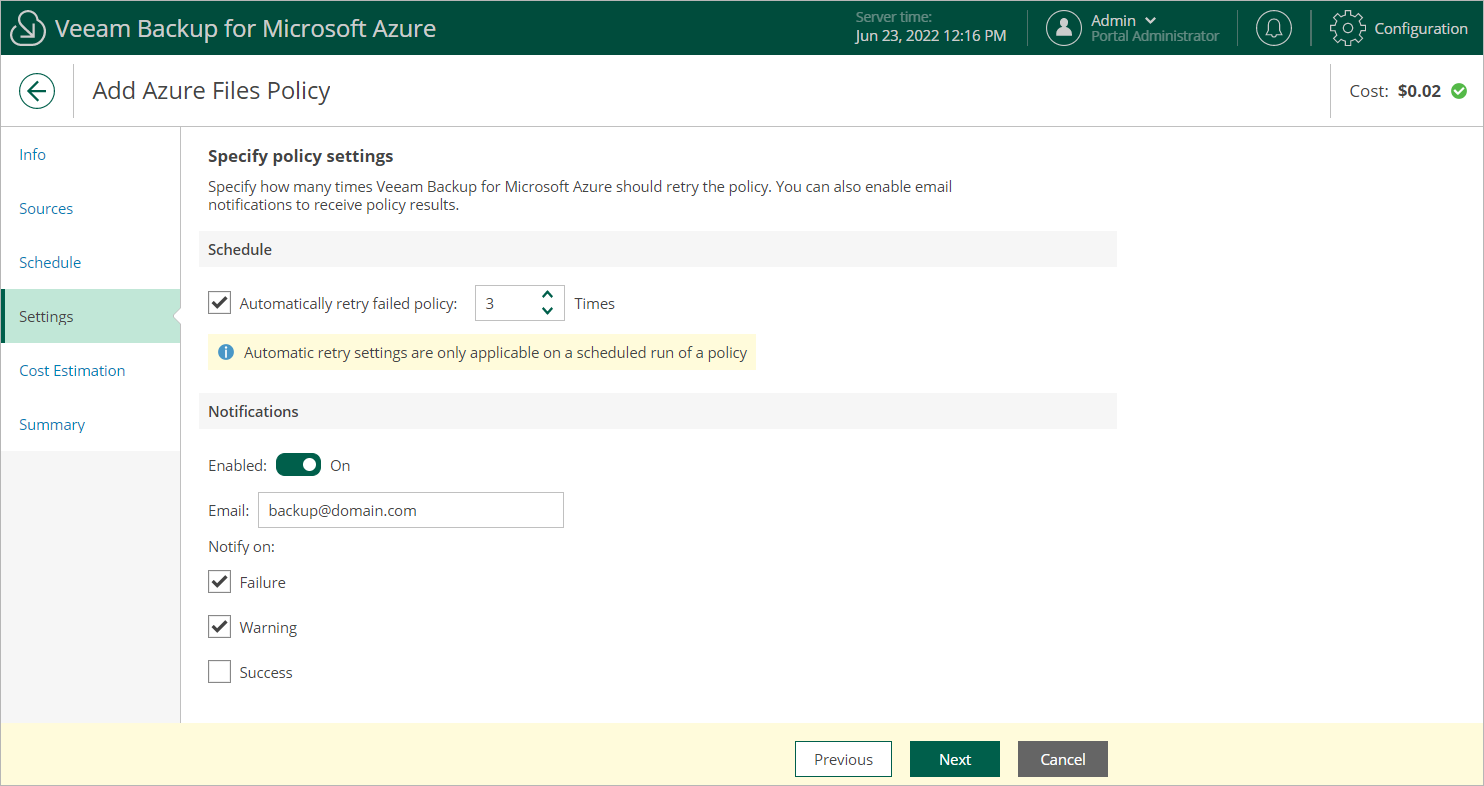Uncheck the Warning notification checkbox
Image resolution: width=1484 pixels, height=786 pixels.
pos(219,627)
